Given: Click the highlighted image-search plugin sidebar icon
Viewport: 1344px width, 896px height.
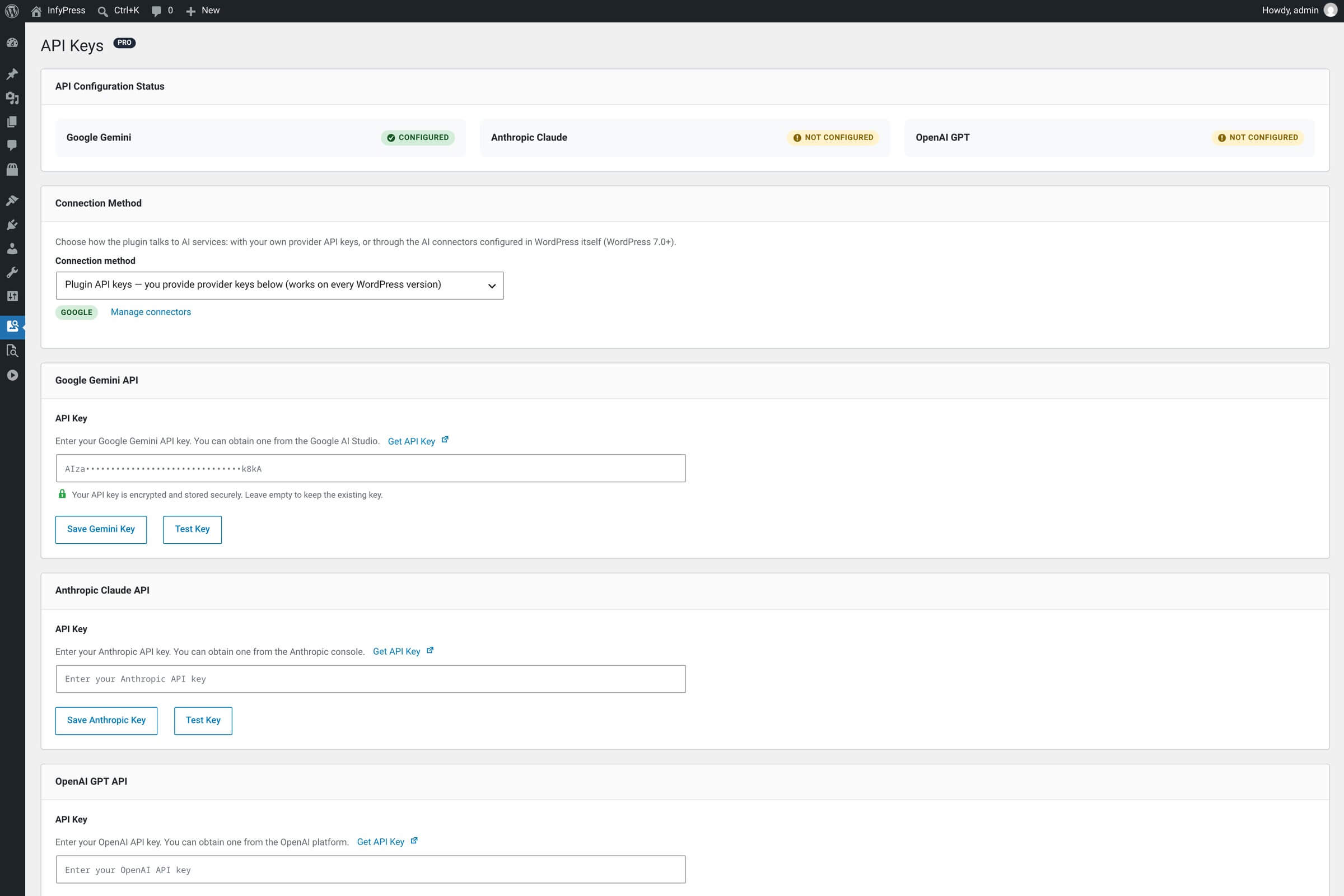Looking at the screenshot, I should click(12, 326).
